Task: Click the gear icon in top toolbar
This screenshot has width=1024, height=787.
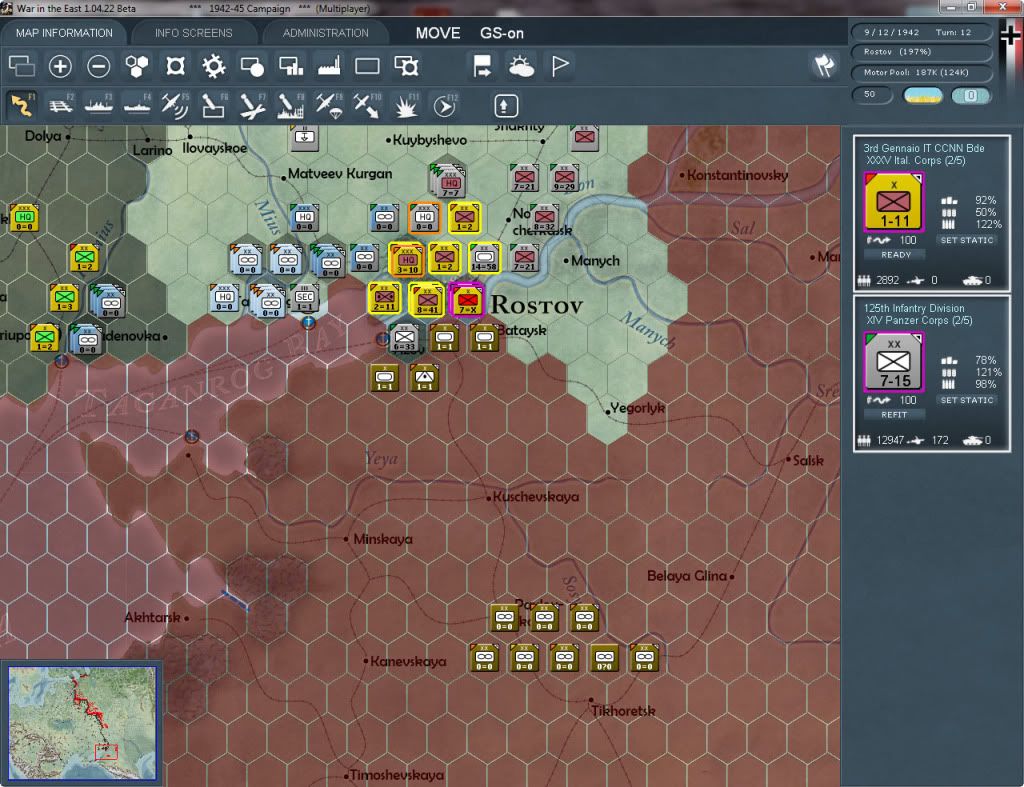Action: [x=214, y=66]
